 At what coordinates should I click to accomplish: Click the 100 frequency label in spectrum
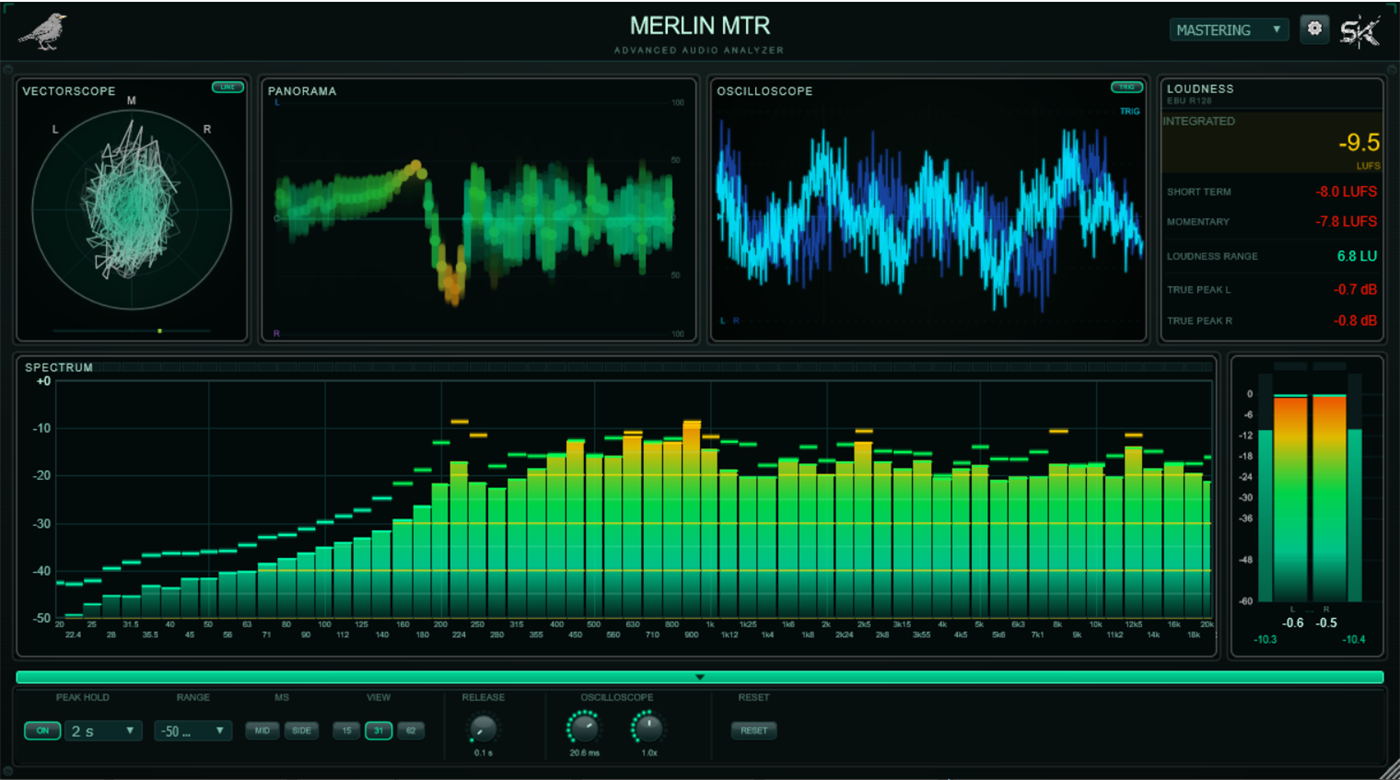pos(324,624)
